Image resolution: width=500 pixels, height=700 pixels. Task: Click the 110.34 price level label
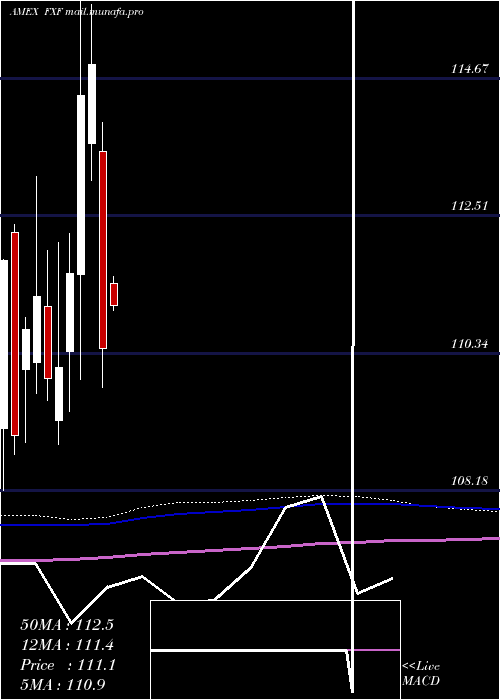tap(470, 344)
